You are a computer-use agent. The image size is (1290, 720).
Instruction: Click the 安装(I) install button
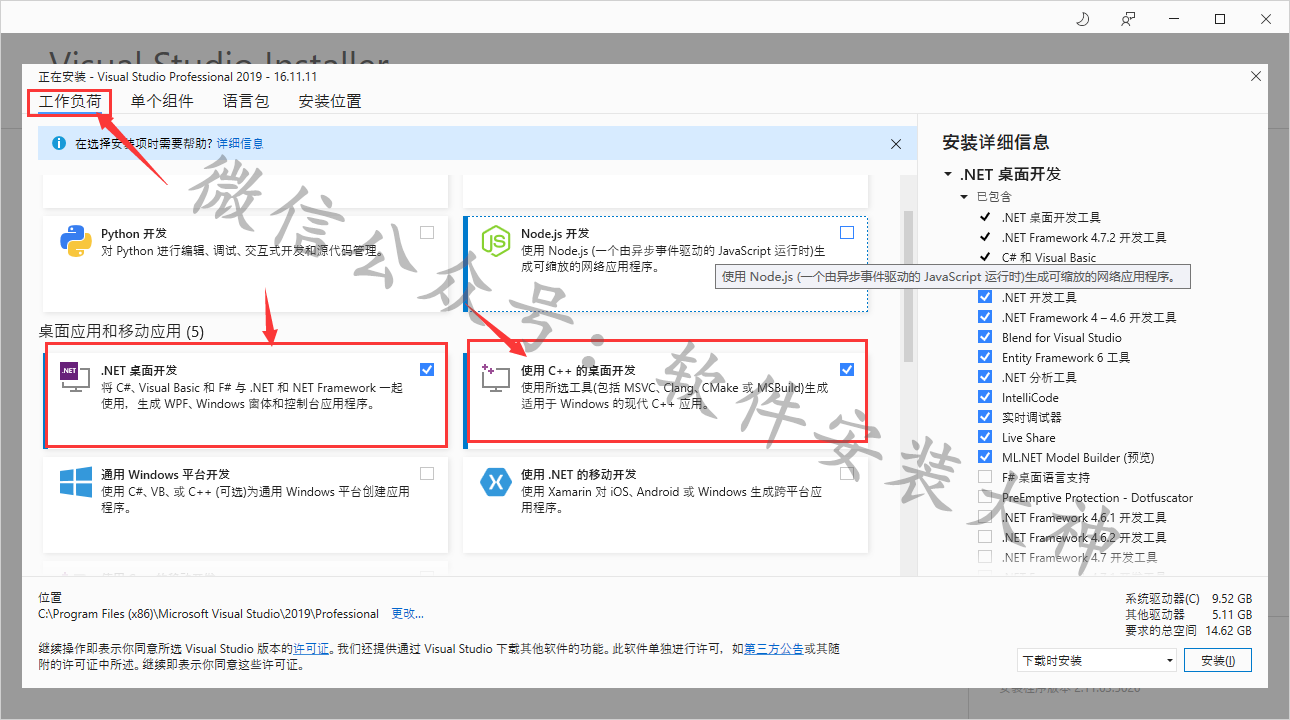point(1218,660)
